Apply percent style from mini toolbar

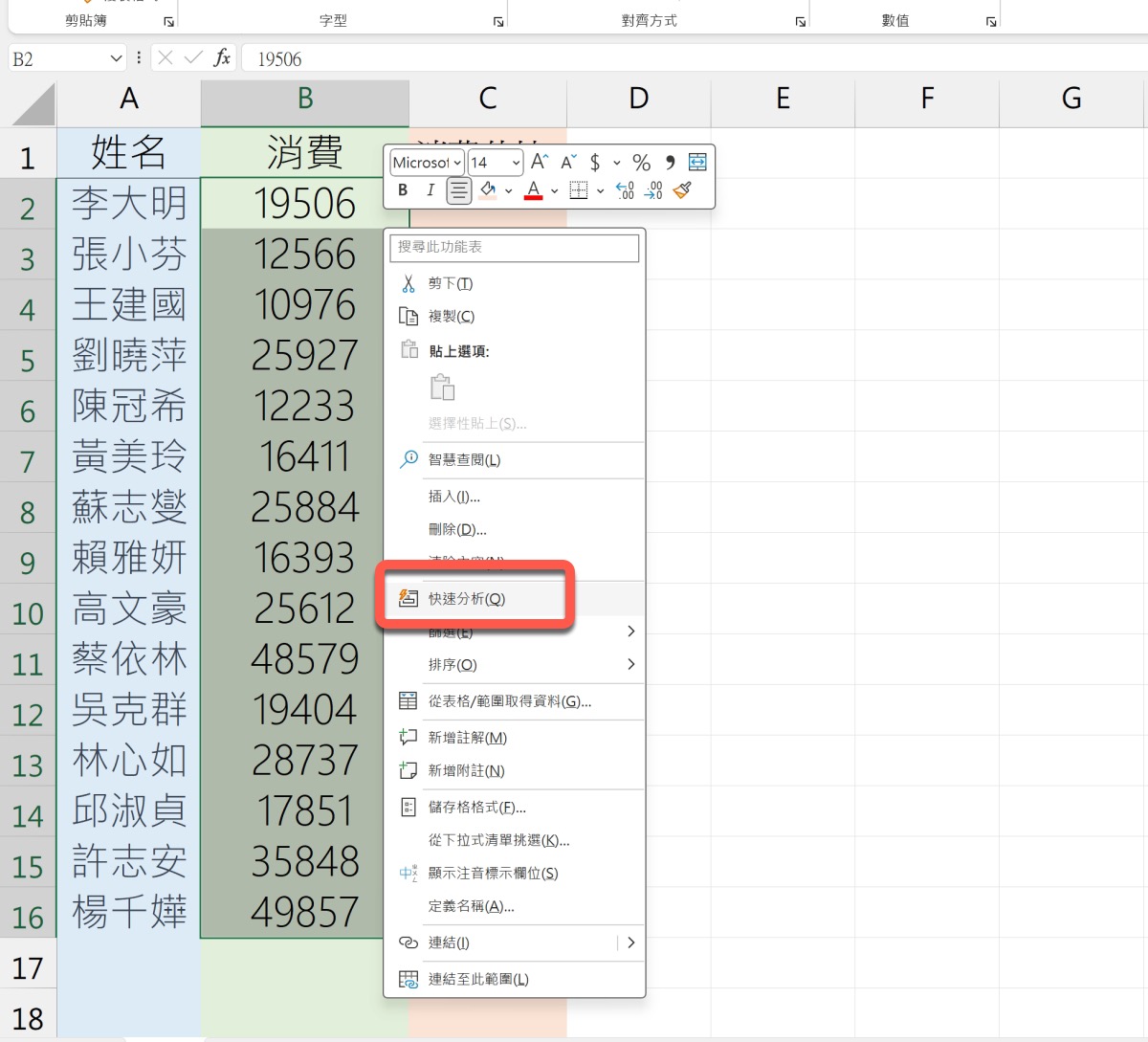pos(641,163)
